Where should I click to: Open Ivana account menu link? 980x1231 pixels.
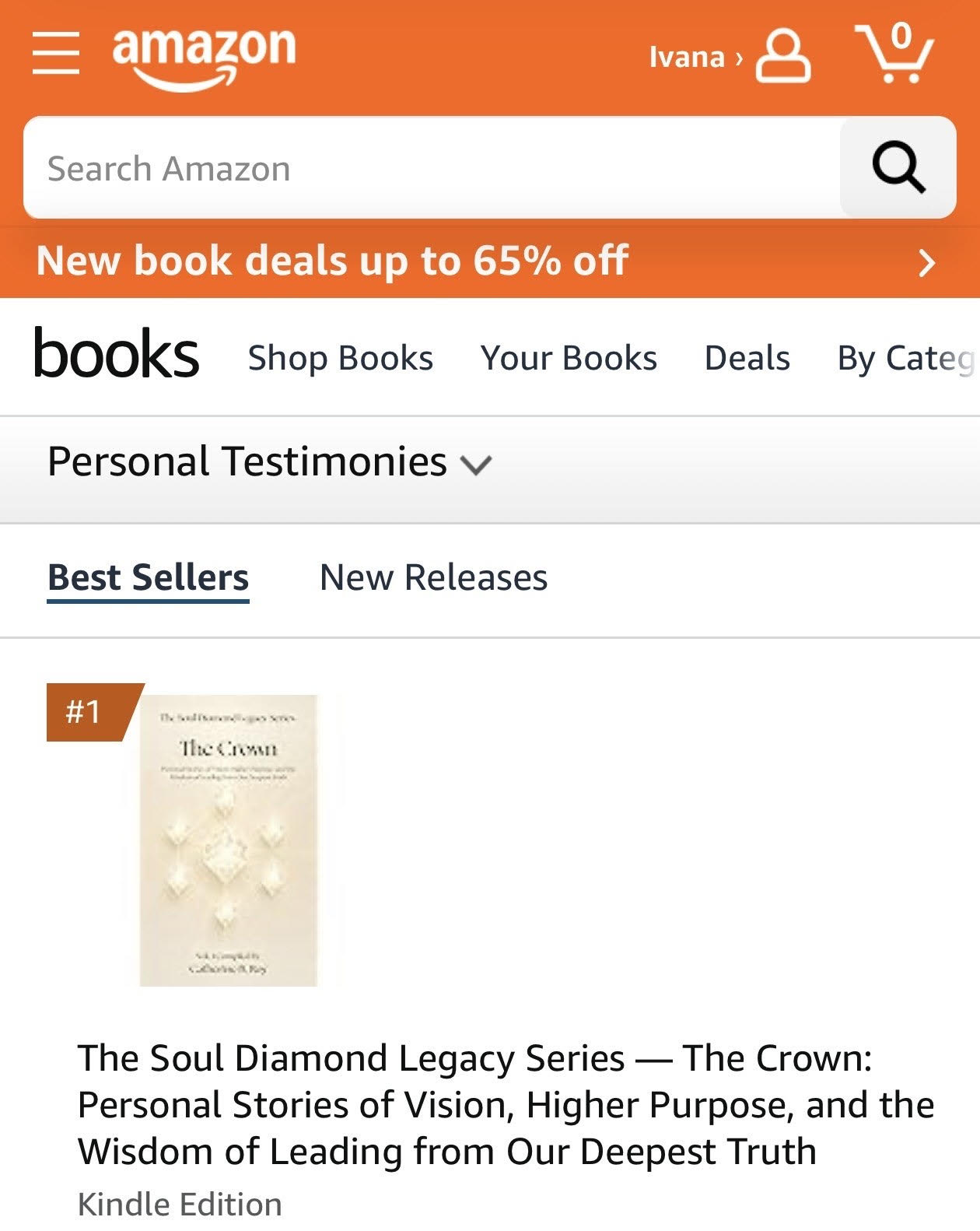click(694, 58)
